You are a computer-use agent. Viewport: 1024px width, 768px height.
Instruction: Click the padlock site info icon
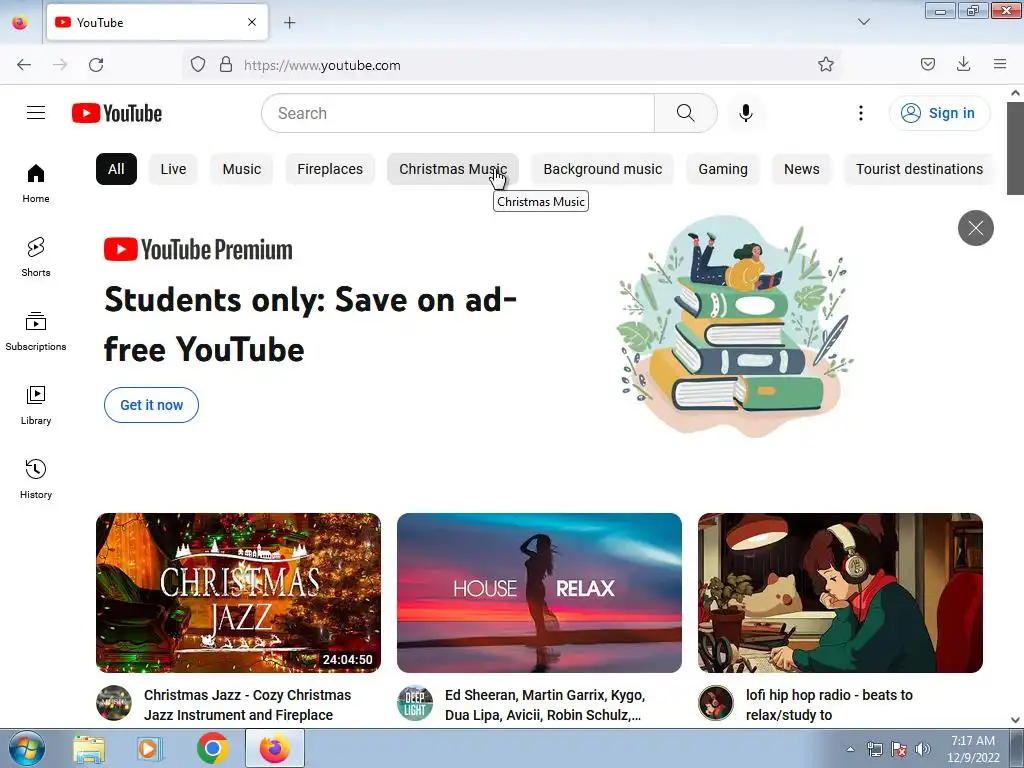(x=225, y=65)
